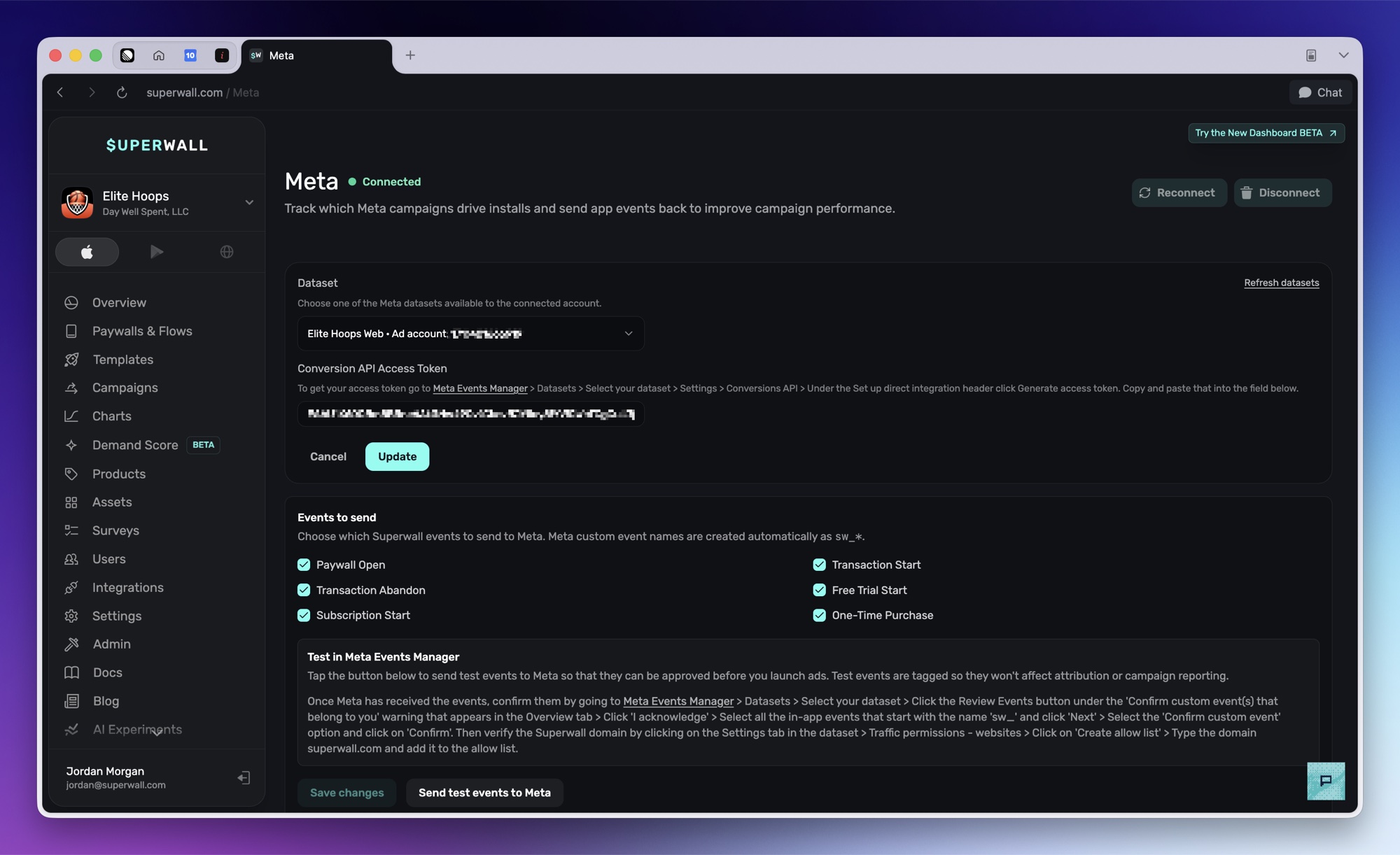Click the Demand Score sparkle icon
Image resolution: width=1400 pixels, height=855 pixels.
71,445
